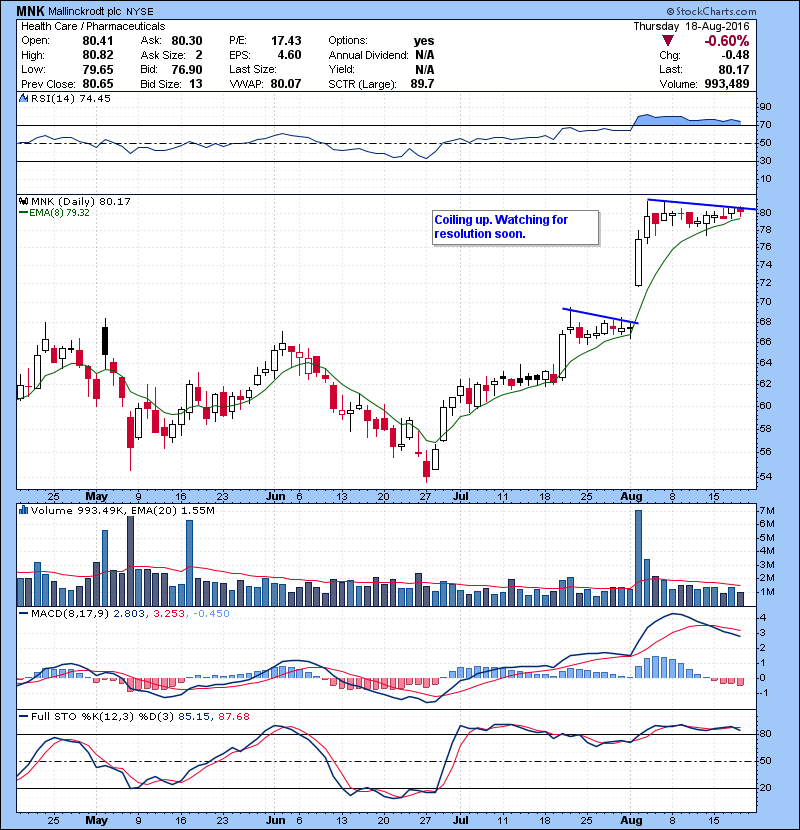800x830 pixels.
Task: Click the 54 label on price axis
Action: coord(766,476)
